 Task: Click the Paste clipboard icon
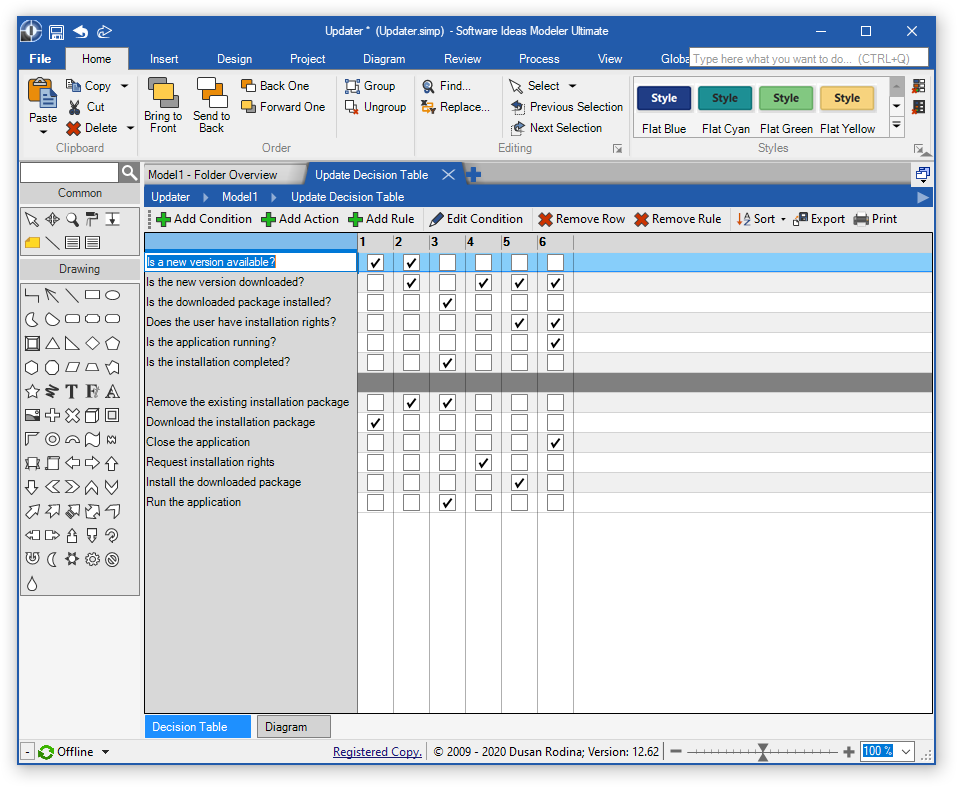tap(42, 93)
